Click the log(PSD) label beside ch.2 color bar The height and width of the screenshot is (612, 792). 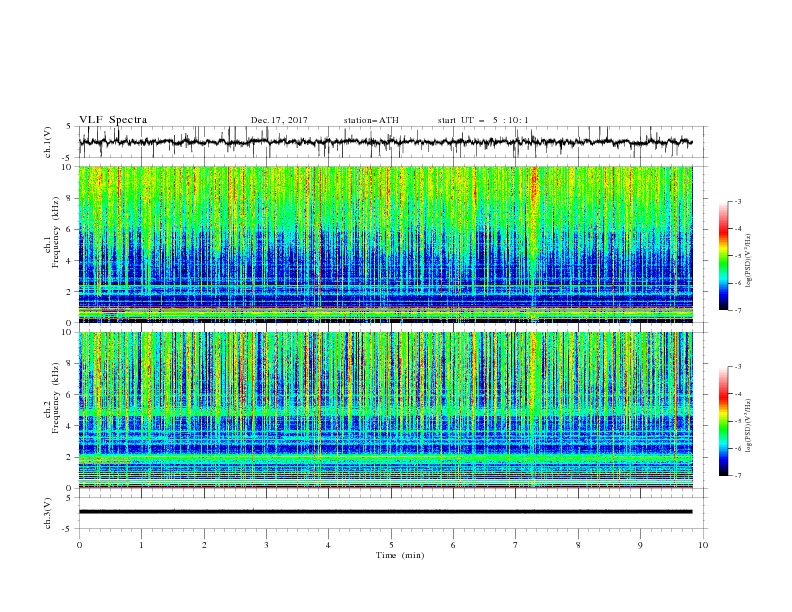tap(748, 426)
